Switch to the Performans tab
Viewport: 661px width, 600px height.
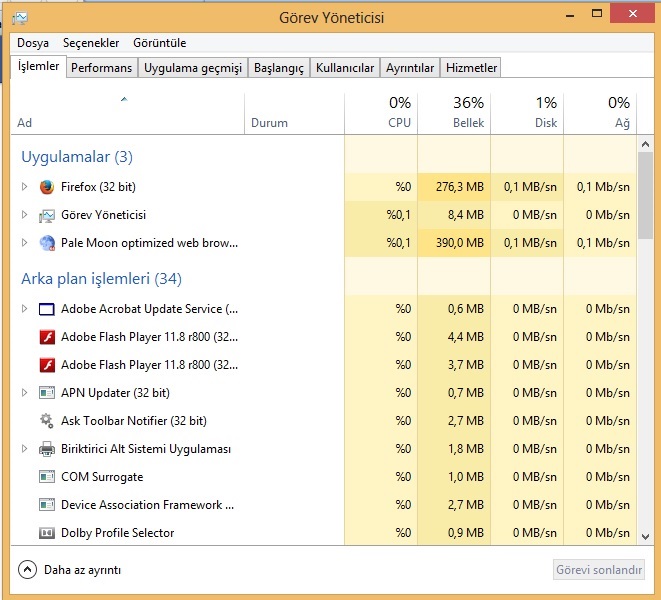[102, 68]
